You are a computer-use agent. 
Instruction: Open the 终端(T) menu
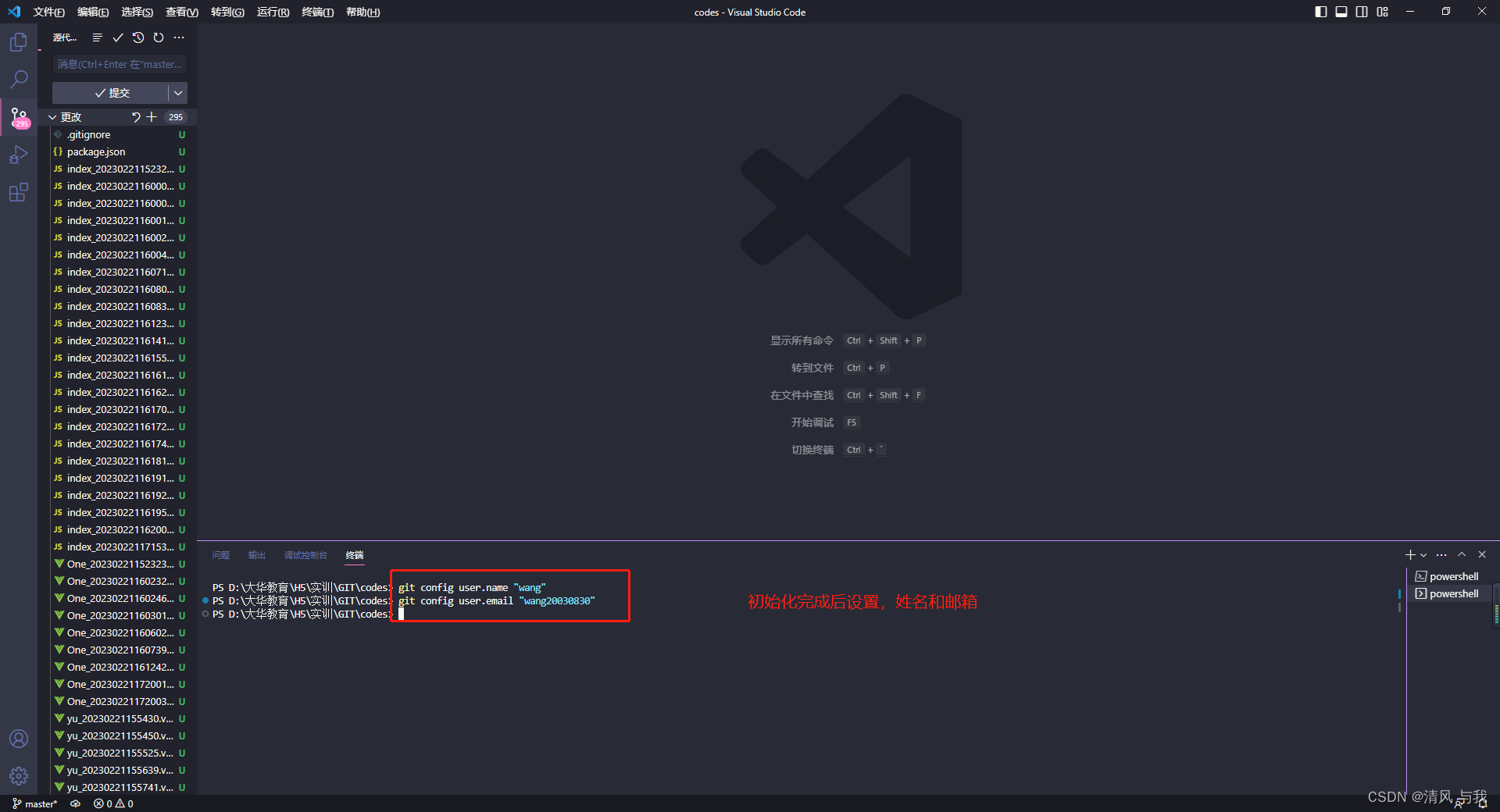pyautogui.click(x=317, y=12)
